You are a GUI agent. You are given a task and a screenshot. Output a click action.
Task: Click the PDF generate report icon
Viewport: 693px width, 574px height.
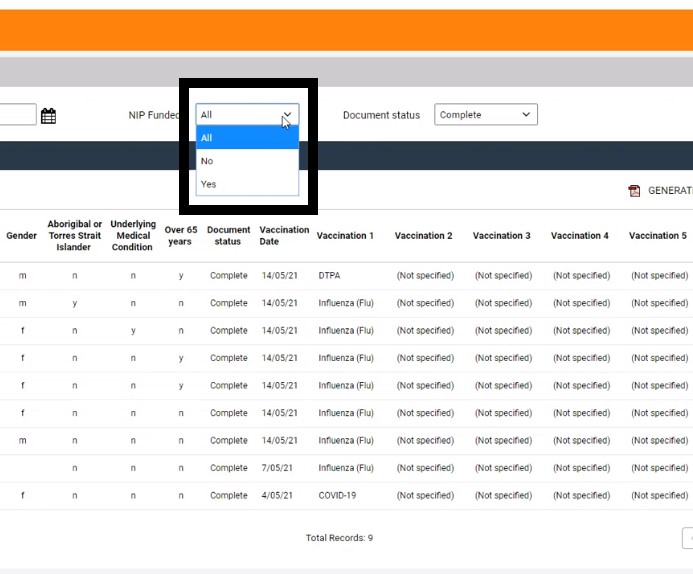click(x=634, y=190)
